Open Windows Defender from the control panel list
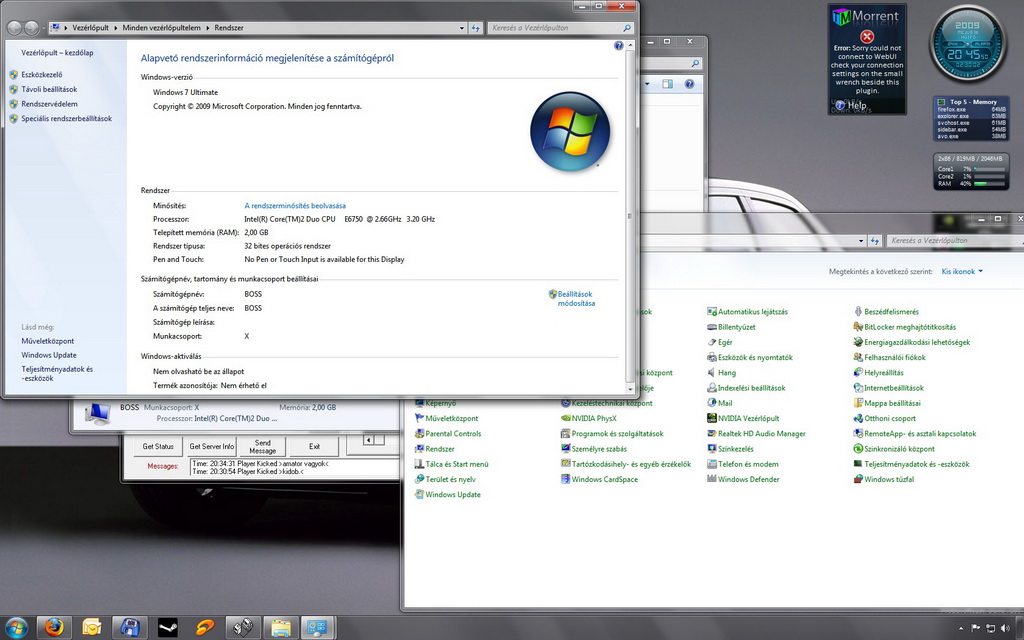Viewport: 1024px width, 640px height. click(x=748, y=479)
